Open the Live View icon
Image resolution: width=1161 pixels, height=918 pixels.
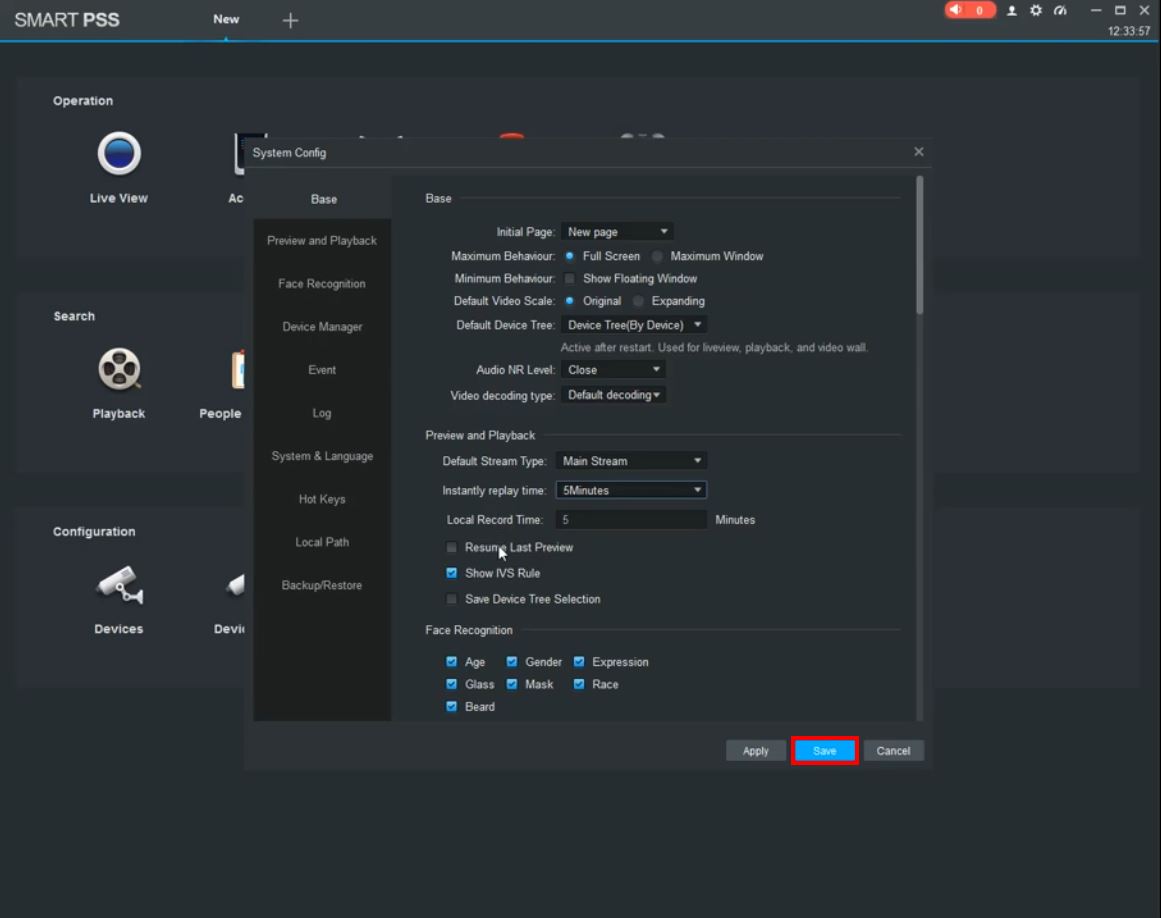pyautogui.click(x=118, y=153)
